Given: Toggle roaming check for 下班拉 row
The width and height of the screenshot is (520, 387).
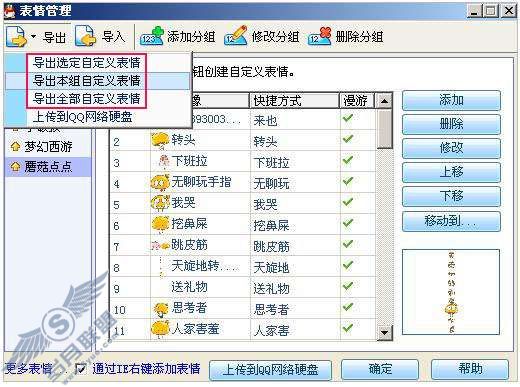Looking at the screenshot, I should (348, 160).
